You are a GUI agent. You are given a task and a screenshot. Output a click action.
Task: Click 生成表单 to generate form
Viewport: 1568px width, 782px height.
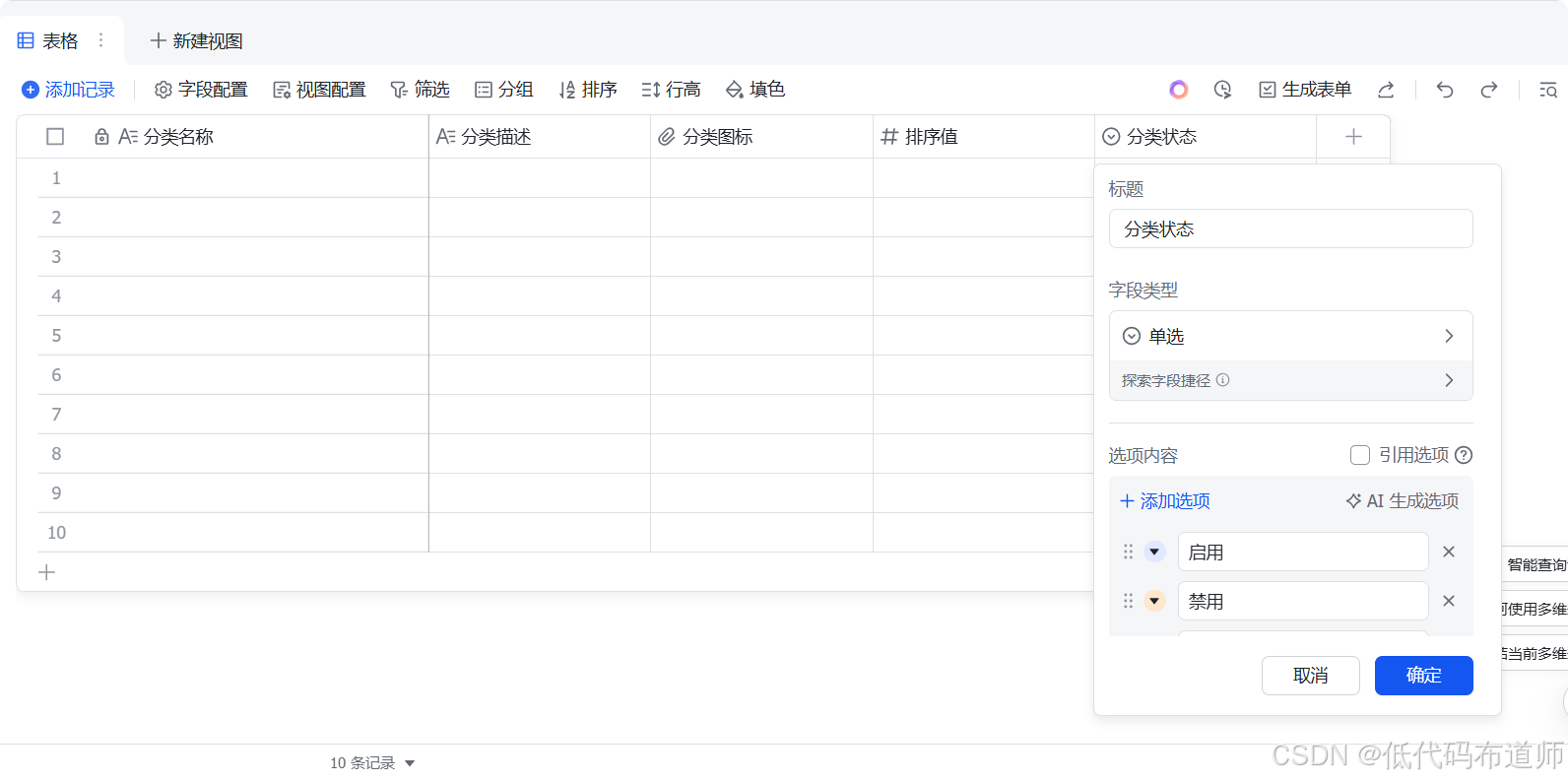point(1305,90)
